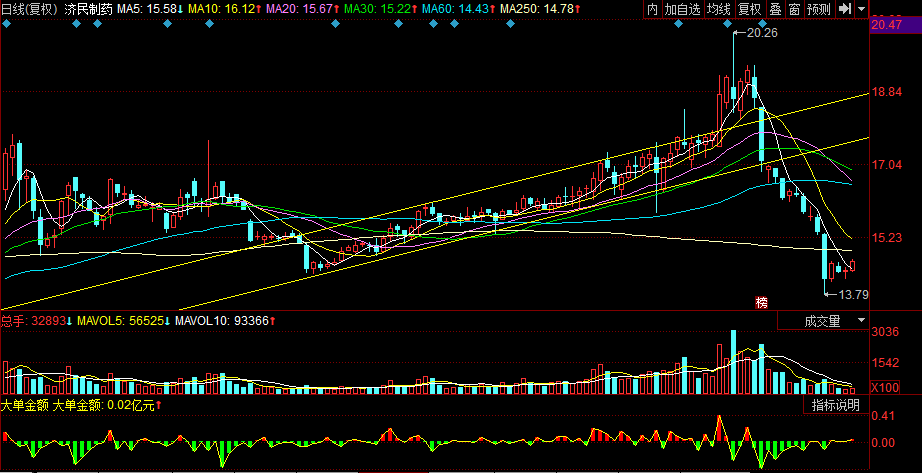This screenshot has height=473, width=922.
Task: Click the 总手: 32893 volume readout
Action: click(36, 321)
